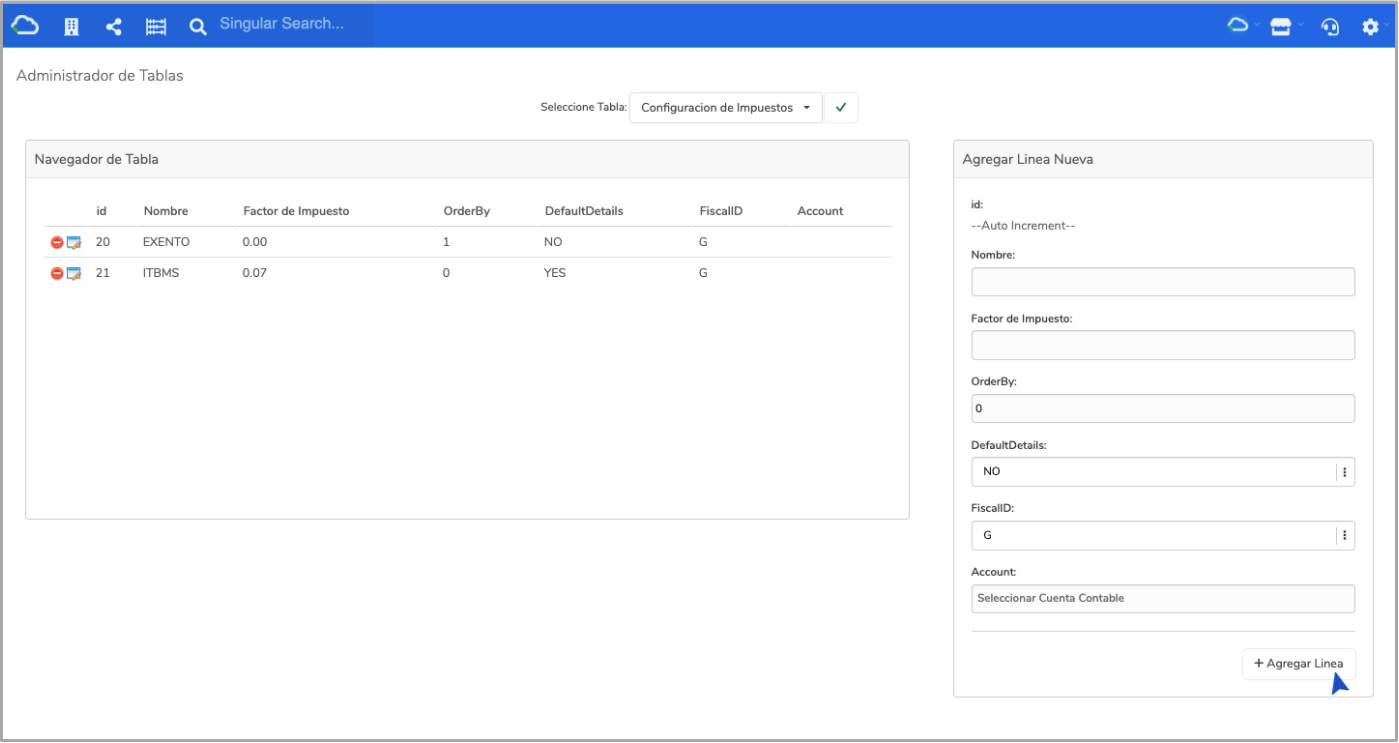Click the OrderBy column header

467,211
